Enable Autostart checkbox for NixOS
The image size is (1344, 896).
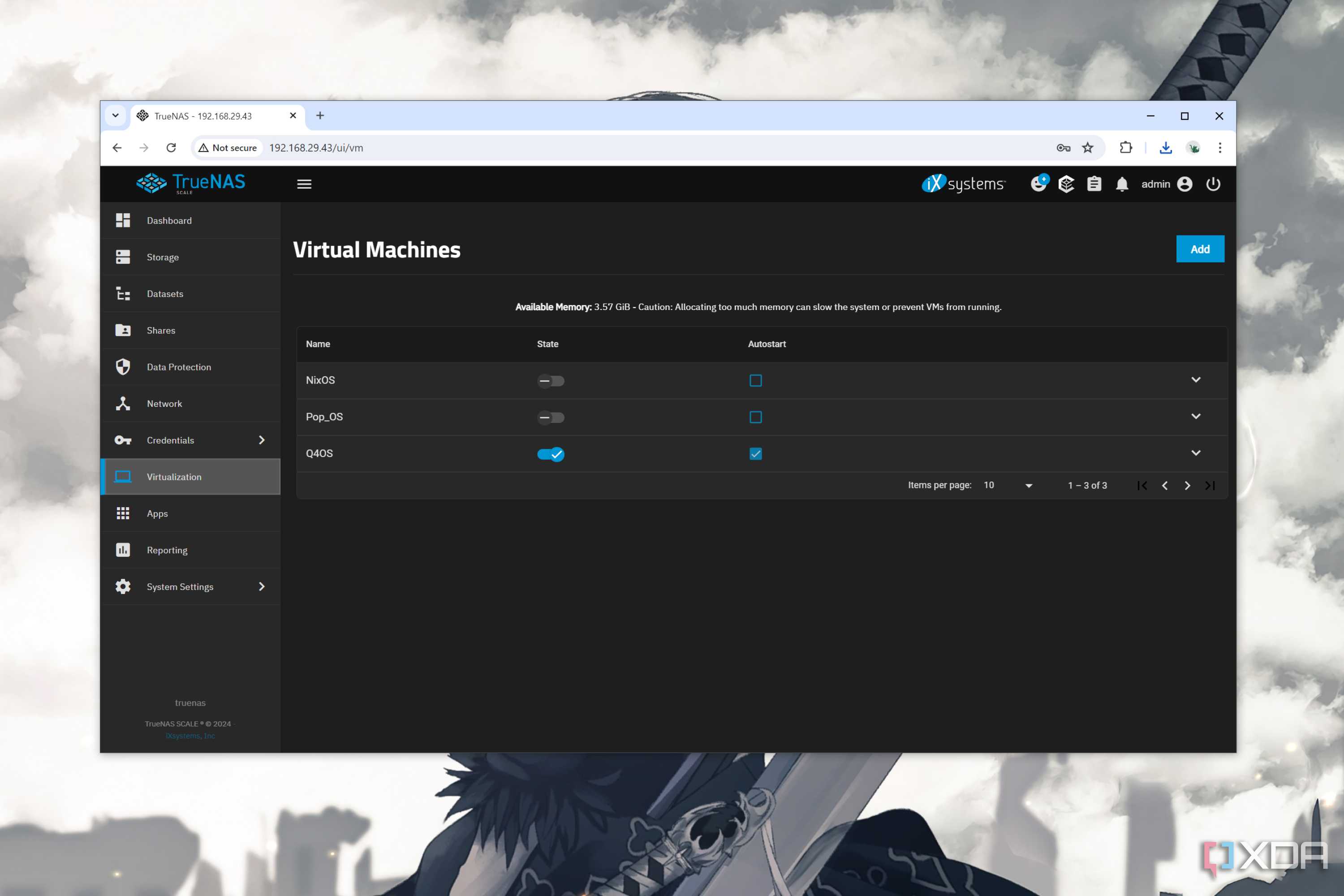[x=755, y=380]
